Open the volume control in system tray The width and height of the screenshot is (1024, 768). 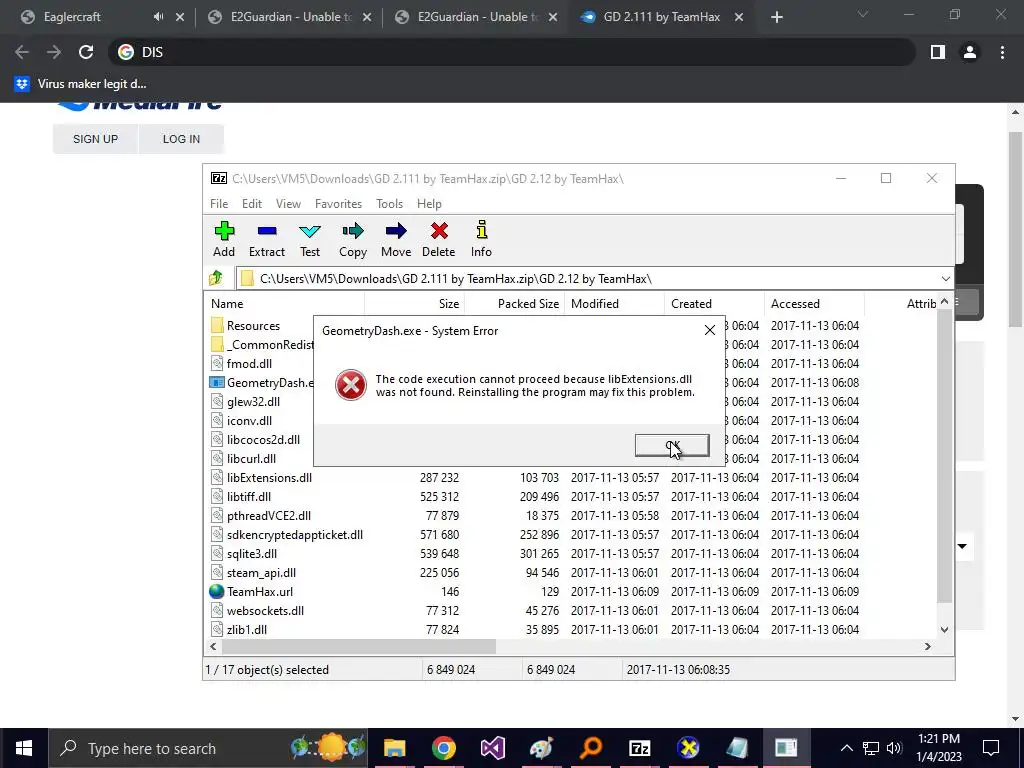coord(895,748)
